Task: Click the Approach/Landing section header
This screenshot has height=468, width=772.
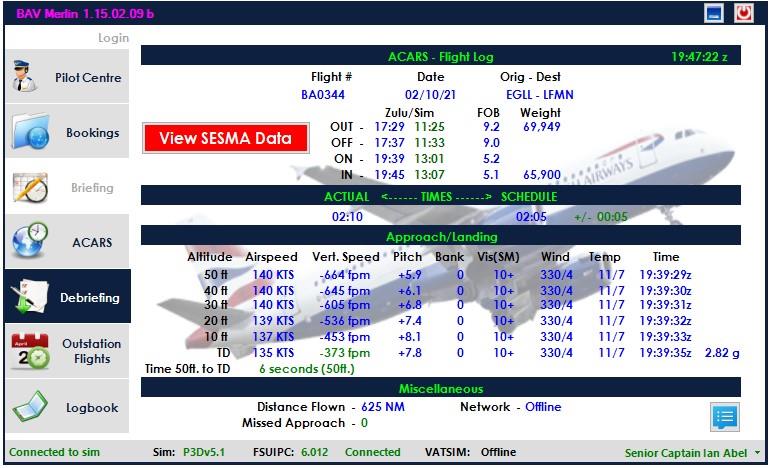Action: click(442, 237)
